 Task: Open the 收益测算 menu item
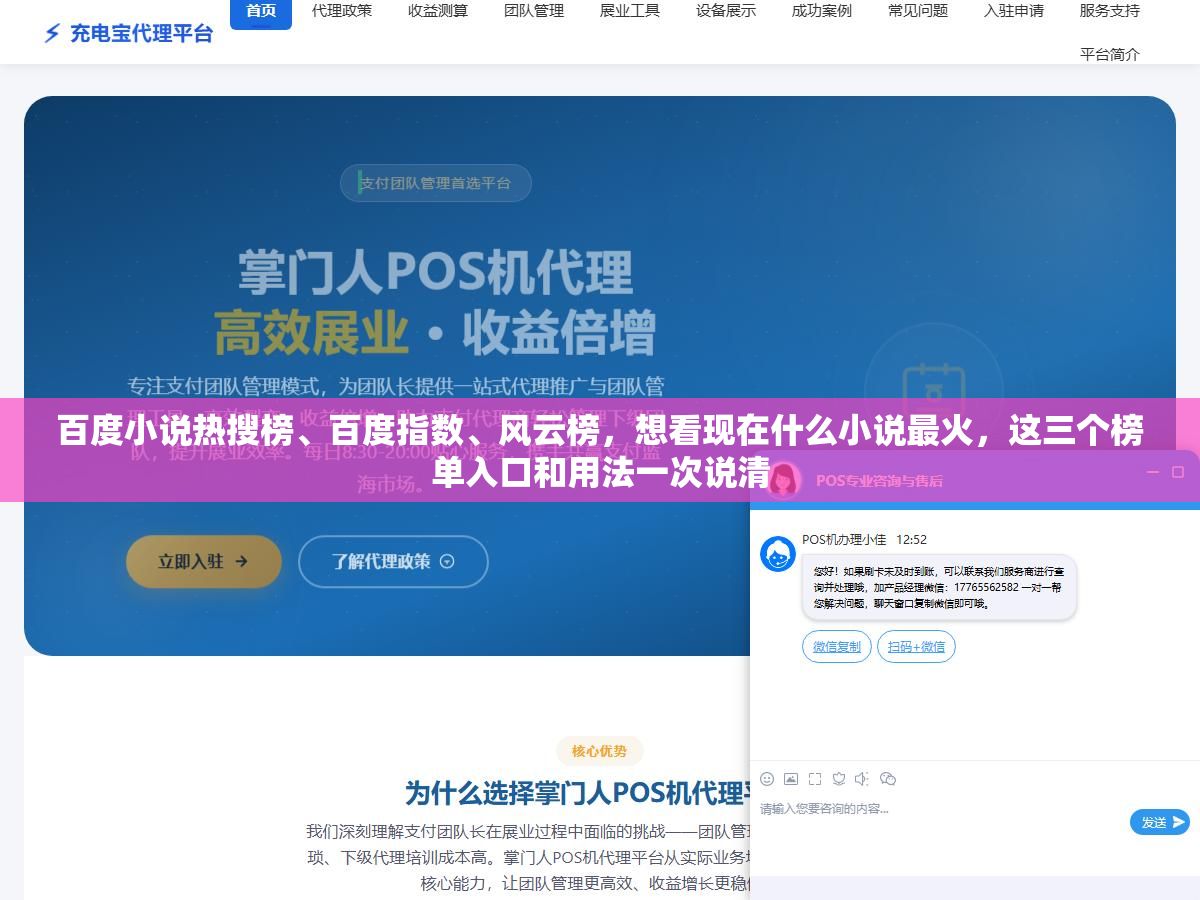pyautogui.click(x=438, y=11)
